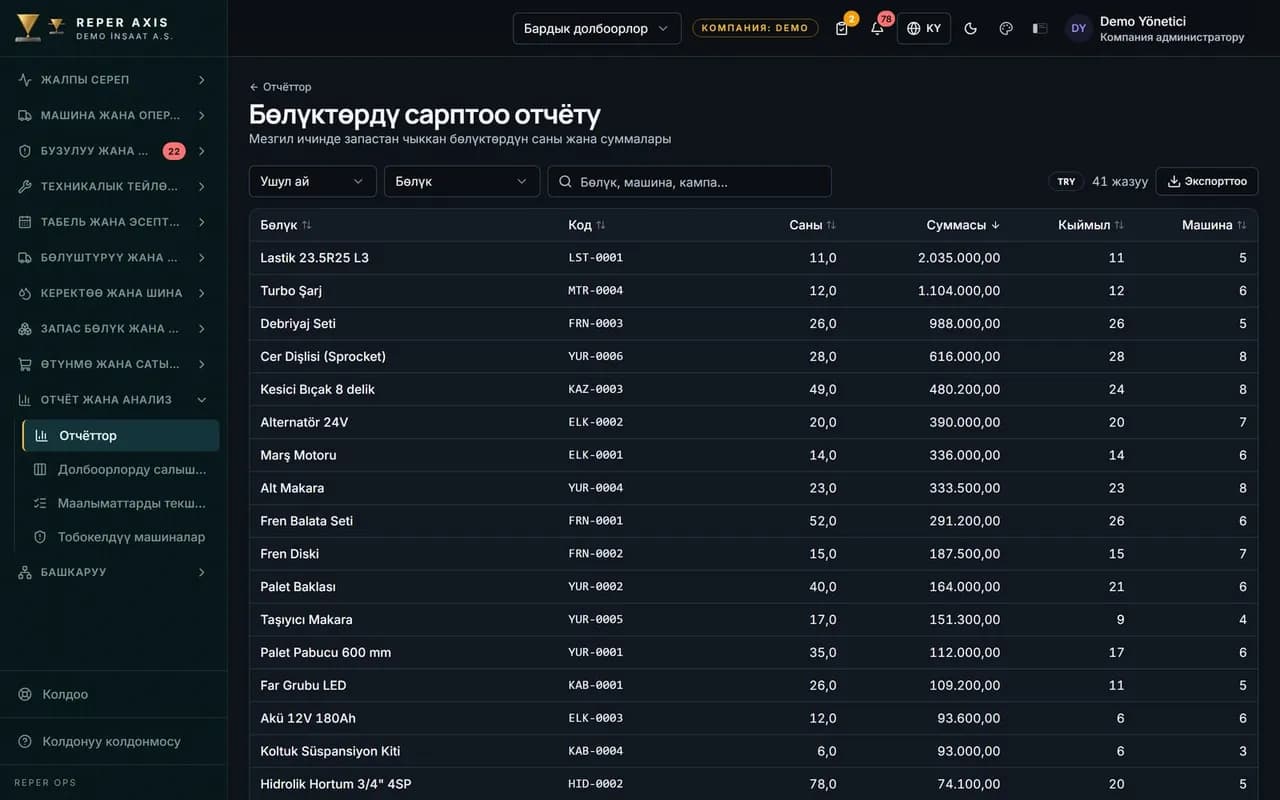Toggle sidebar layout icon in header
Image resolution: width=1280 pixels, height=800 pixels.
(x=1040, y=28)
